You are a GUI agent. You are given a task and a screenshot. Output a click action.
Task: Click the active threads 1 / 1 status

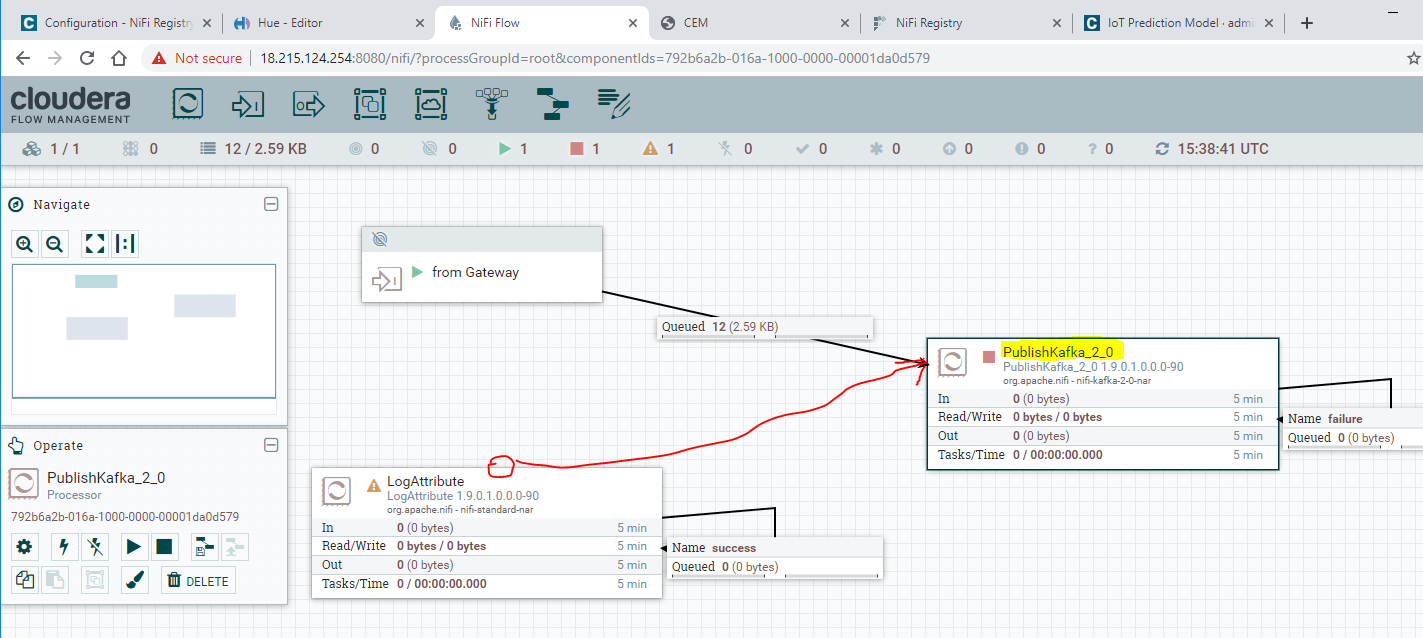click(51, 149)
